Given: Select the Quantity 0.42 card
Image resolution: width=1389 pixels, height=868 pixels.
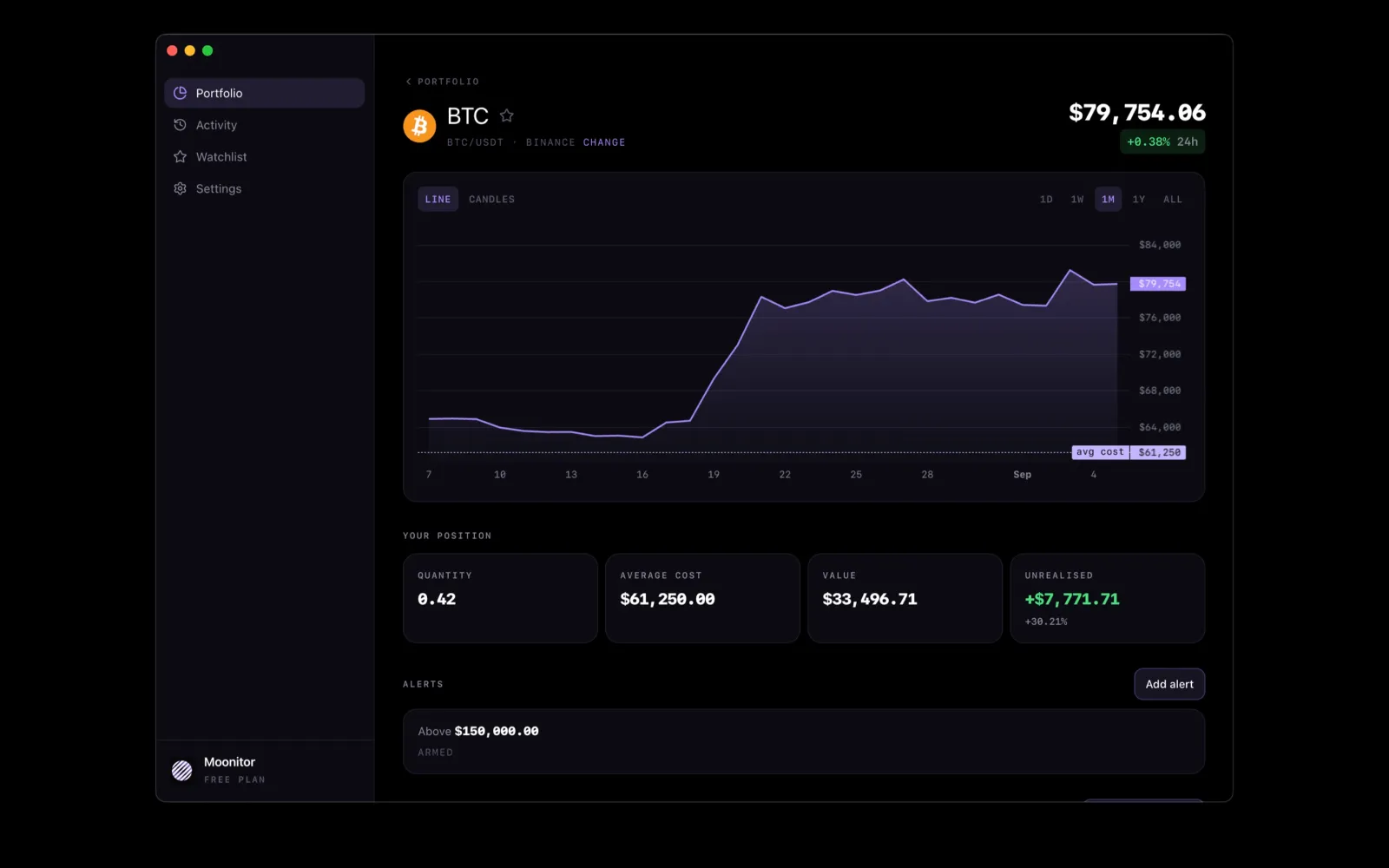Looking at the screenshot, I should point(500,598).
